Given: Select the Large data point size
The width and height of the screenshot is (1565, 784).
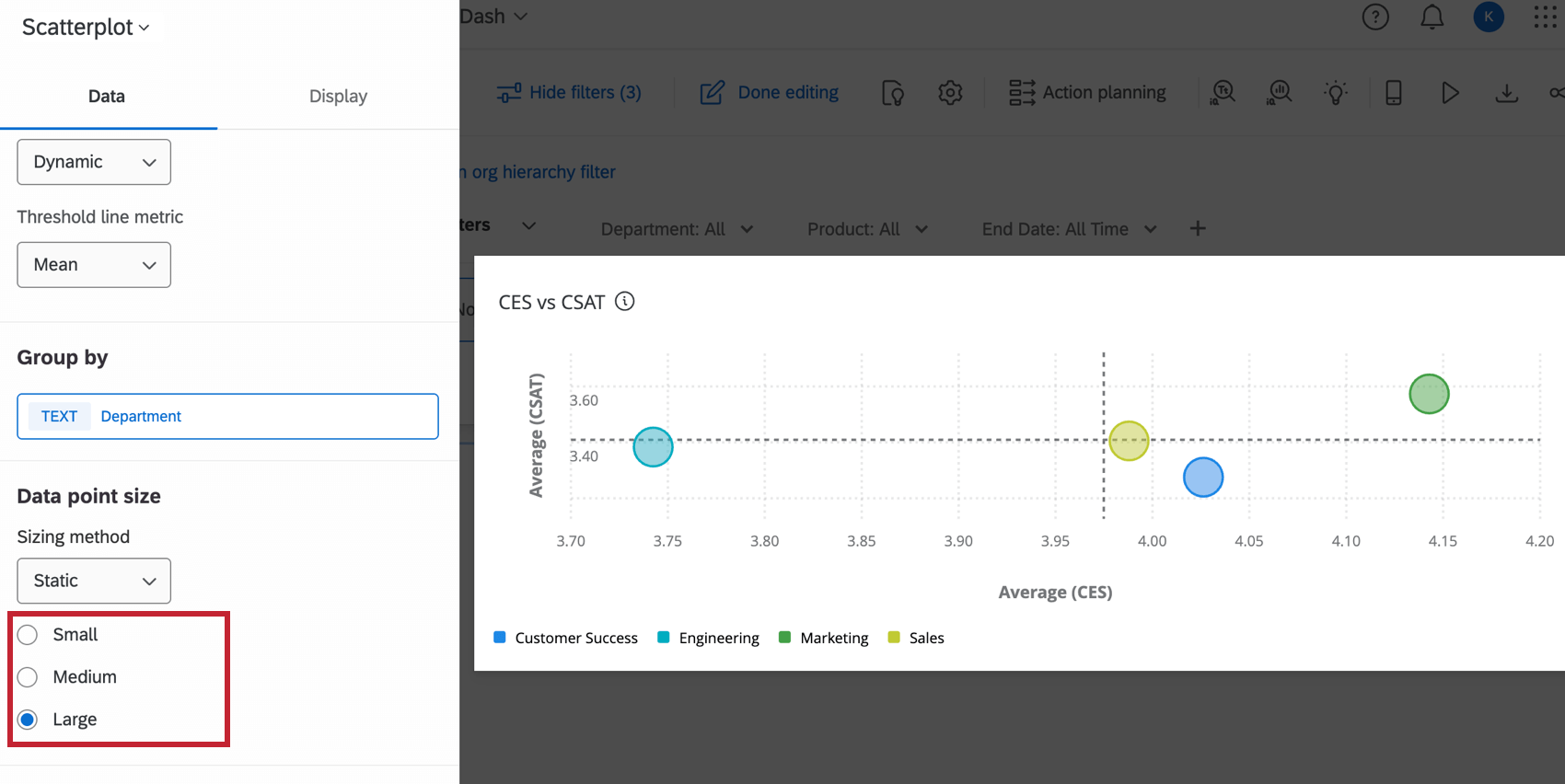Looking at the screenshot, I should tap(28, 720).
